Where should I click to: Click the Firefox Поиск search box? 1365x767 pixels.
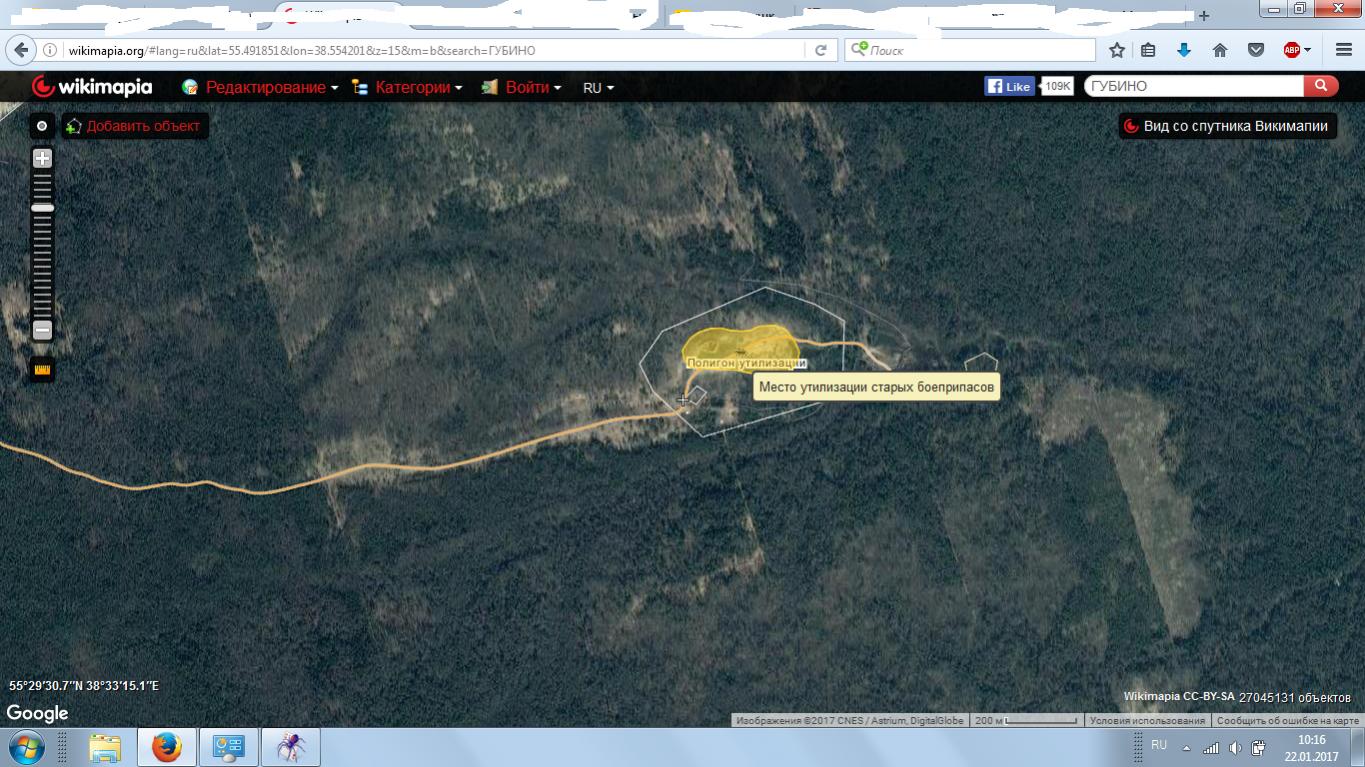970,50
